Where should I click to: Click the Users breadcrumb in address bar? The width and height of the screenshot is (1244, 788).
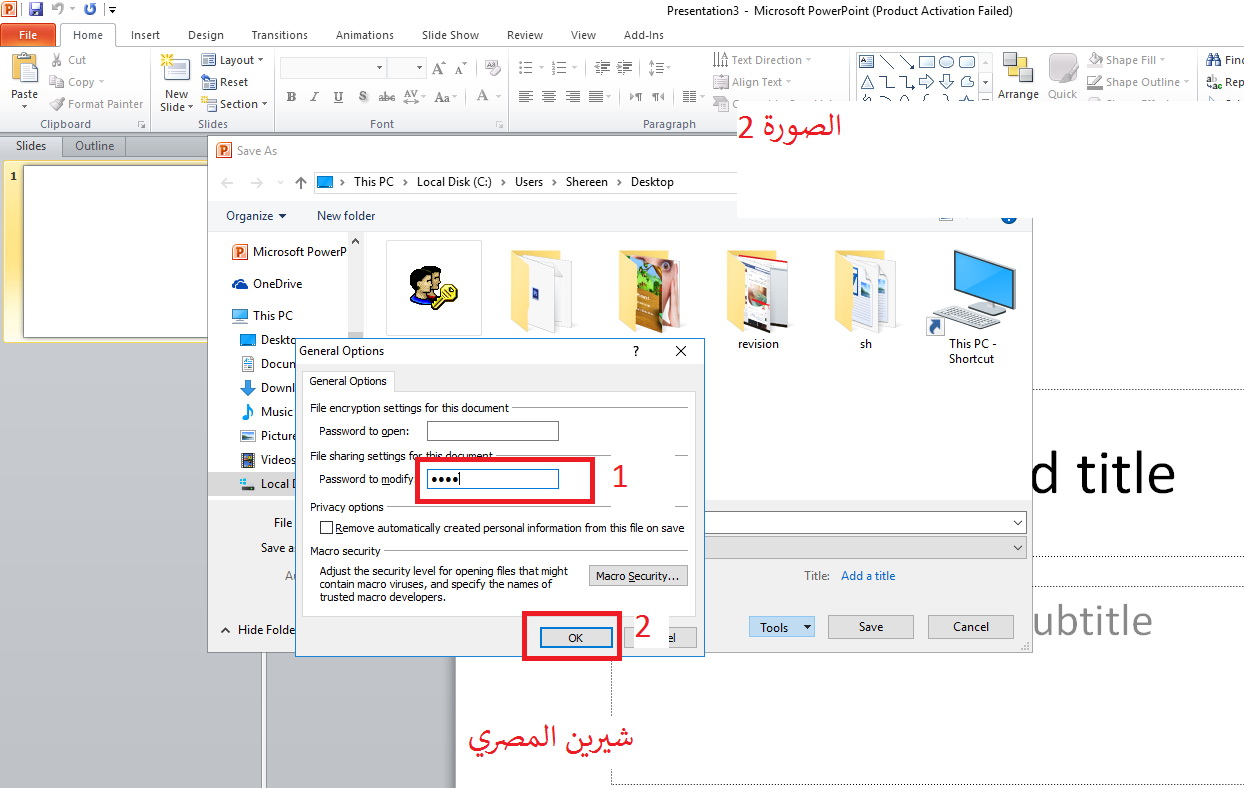point(529,182)
